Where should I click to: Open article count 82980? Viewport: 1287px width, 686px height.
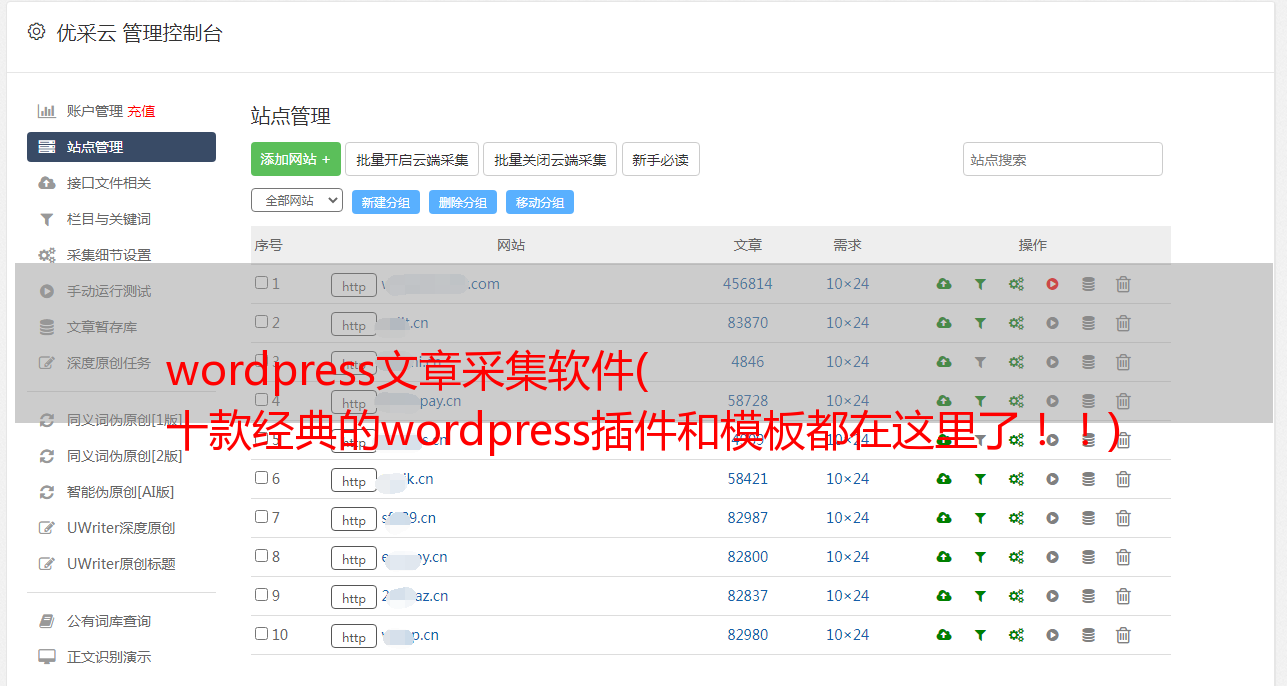pyautogui.click(x=748, y=635)
